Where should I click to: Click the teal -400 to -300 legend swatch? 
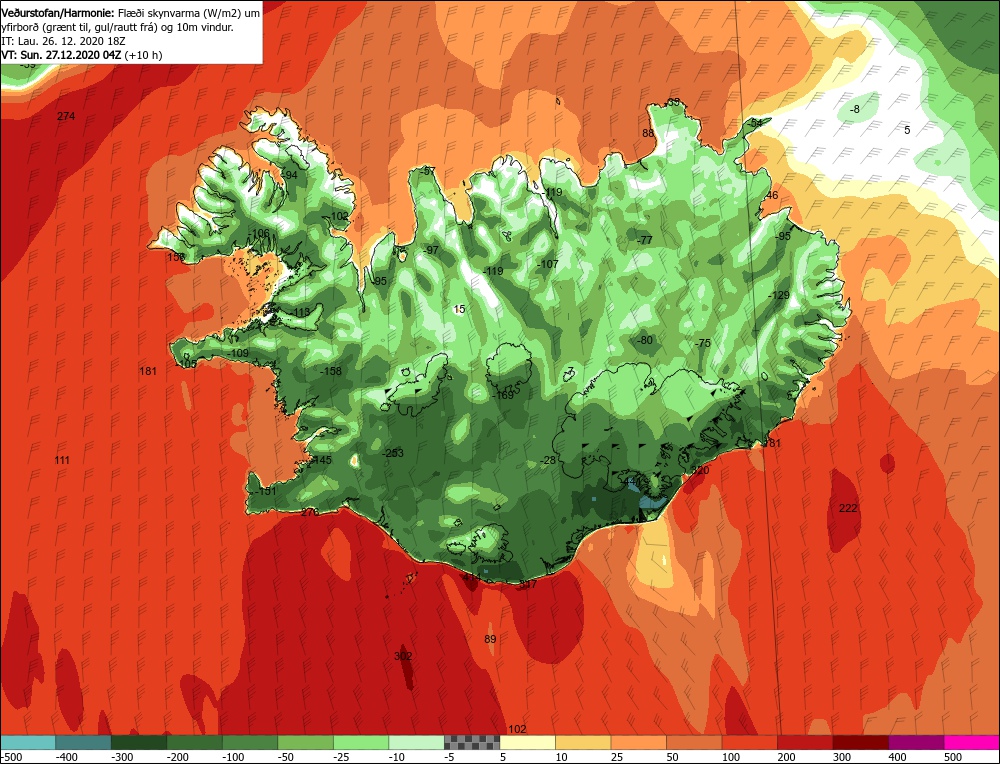click(x=83, y=743)
